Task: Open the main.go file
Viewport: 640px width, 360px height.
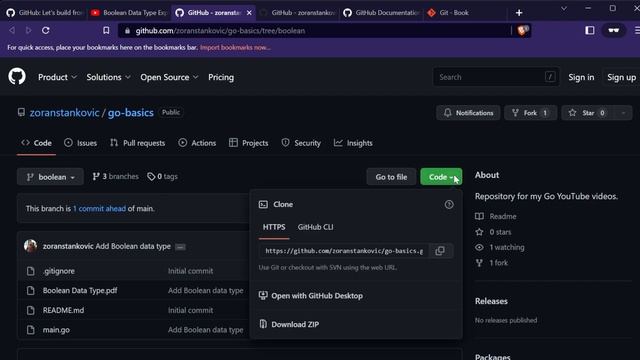Action: (56, 330)
